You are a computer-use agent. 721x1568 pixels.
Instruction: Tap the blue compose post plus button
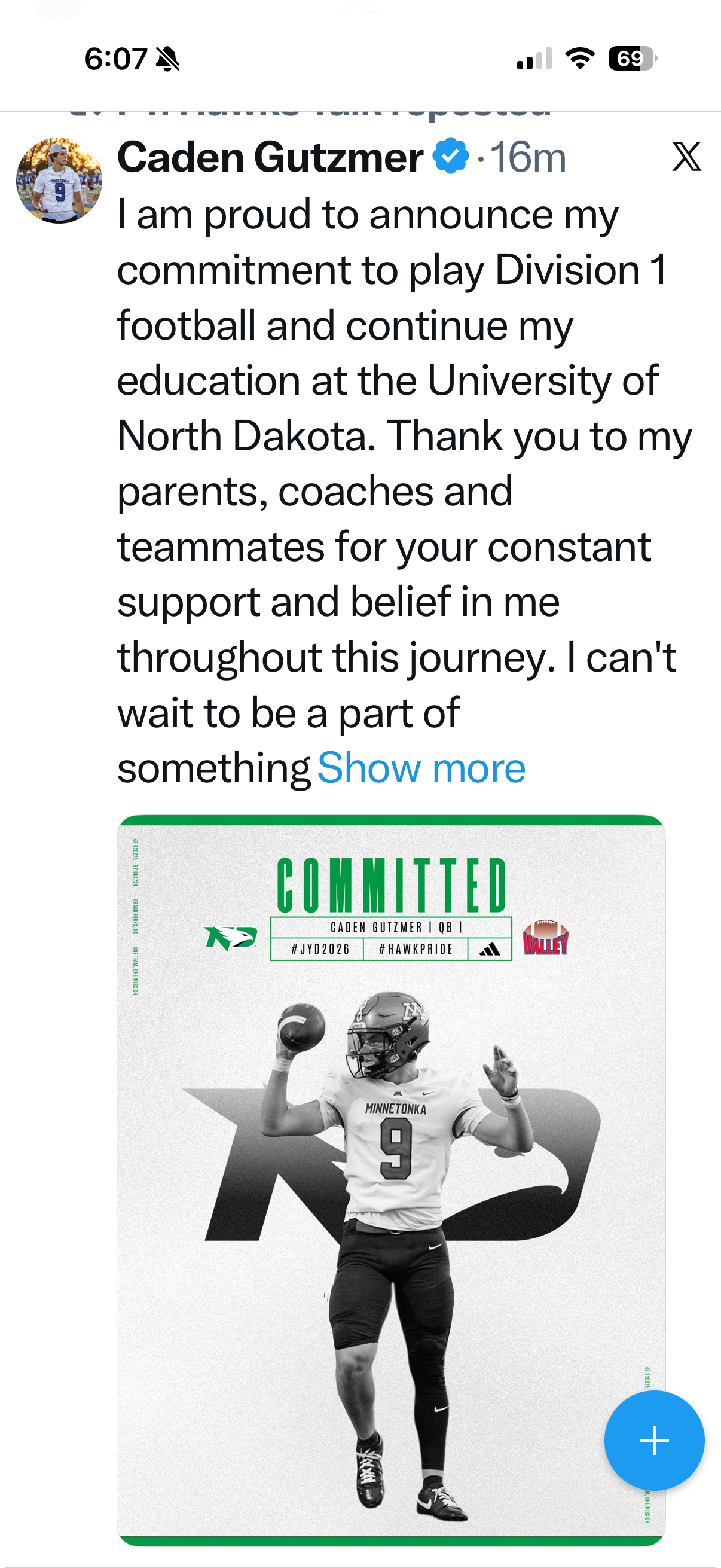[654, 1440]
